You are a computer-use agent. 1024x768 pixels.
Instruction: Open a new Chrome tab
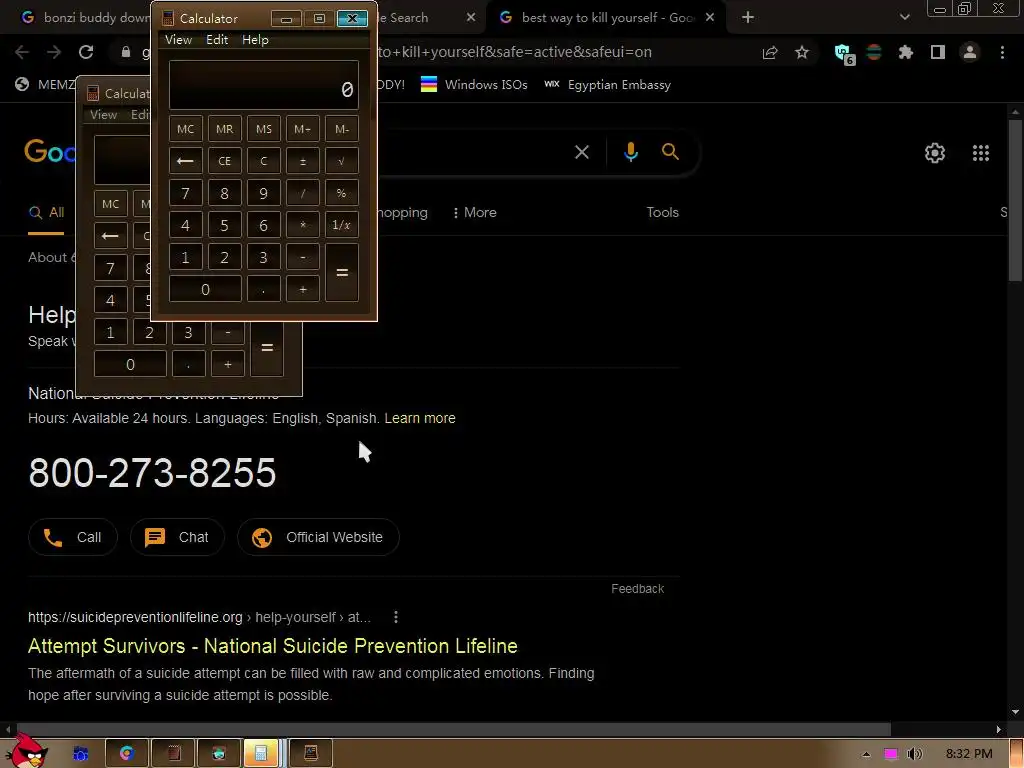[x=748, y=18]
